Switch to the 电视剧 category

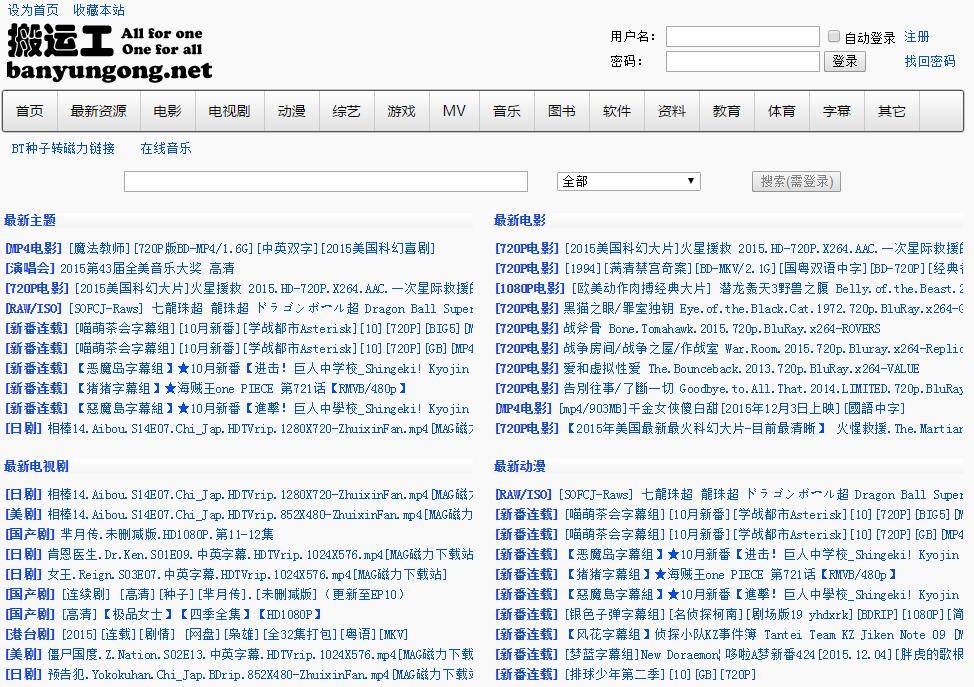pyautogui.click(x=228, y=111)
